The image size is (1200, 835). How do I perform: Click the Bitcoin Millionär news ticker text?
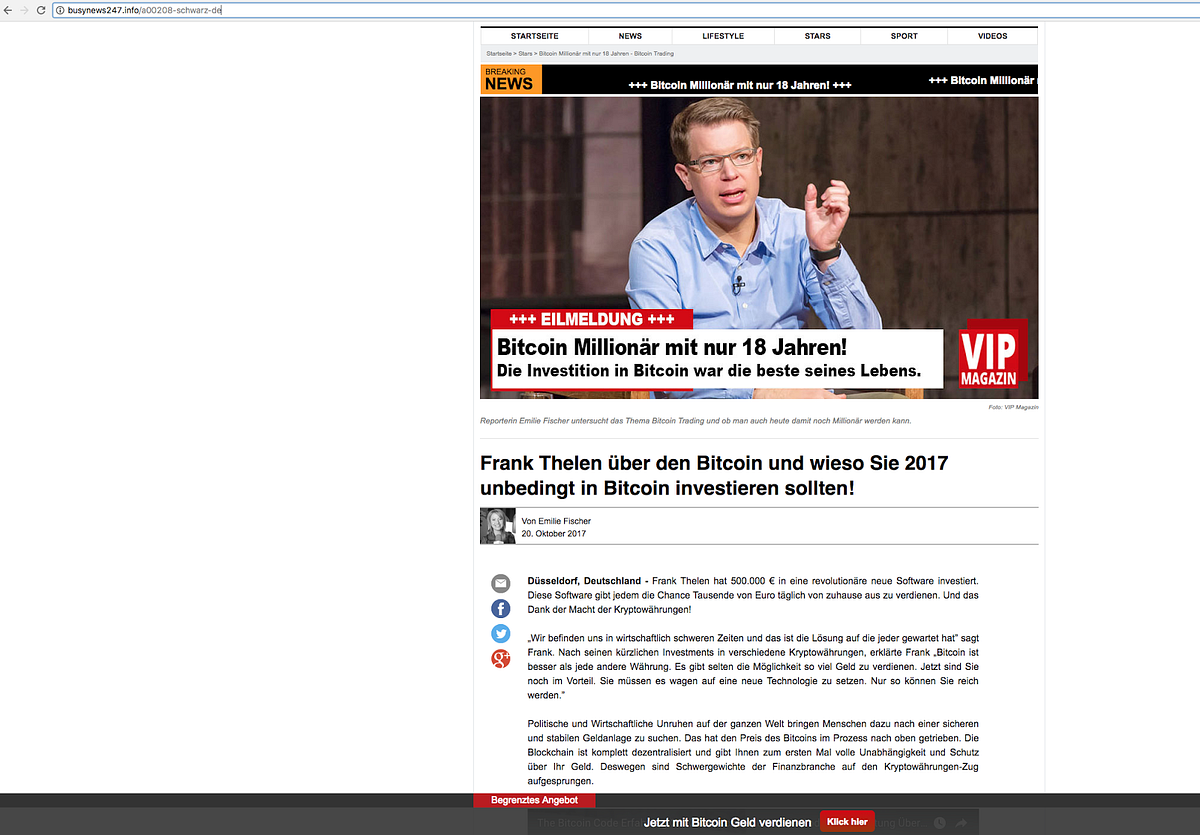point(740,85)
